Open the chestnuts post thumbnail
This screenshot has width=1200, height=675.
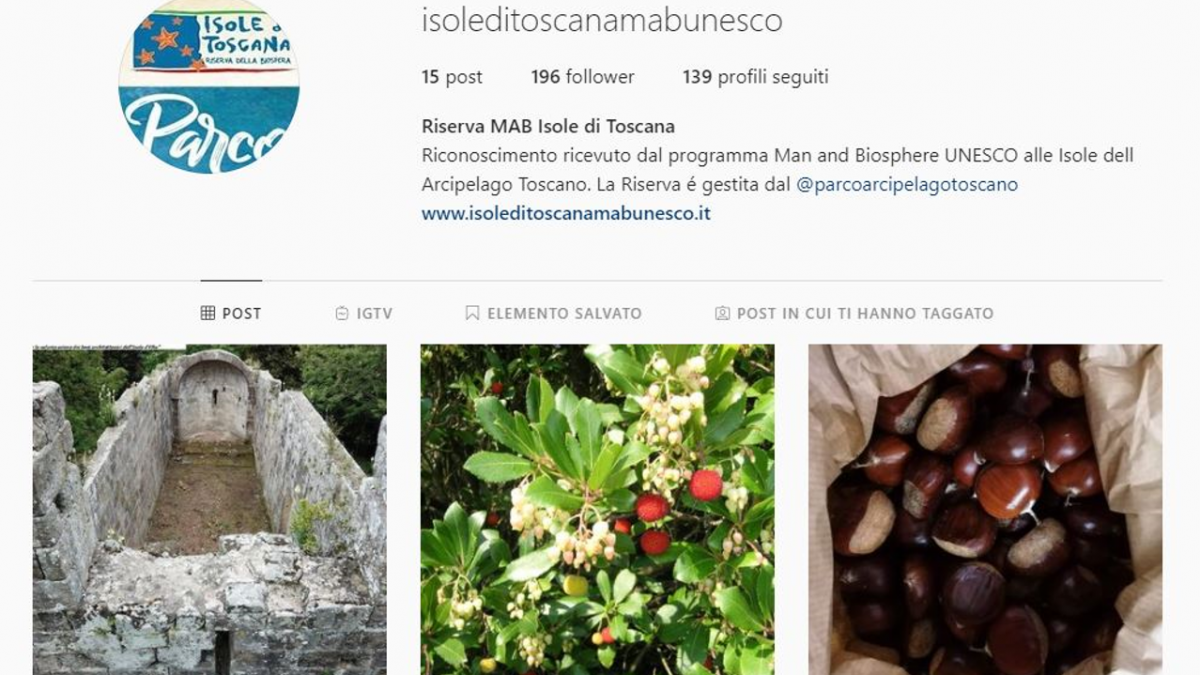tap(985, 510)
